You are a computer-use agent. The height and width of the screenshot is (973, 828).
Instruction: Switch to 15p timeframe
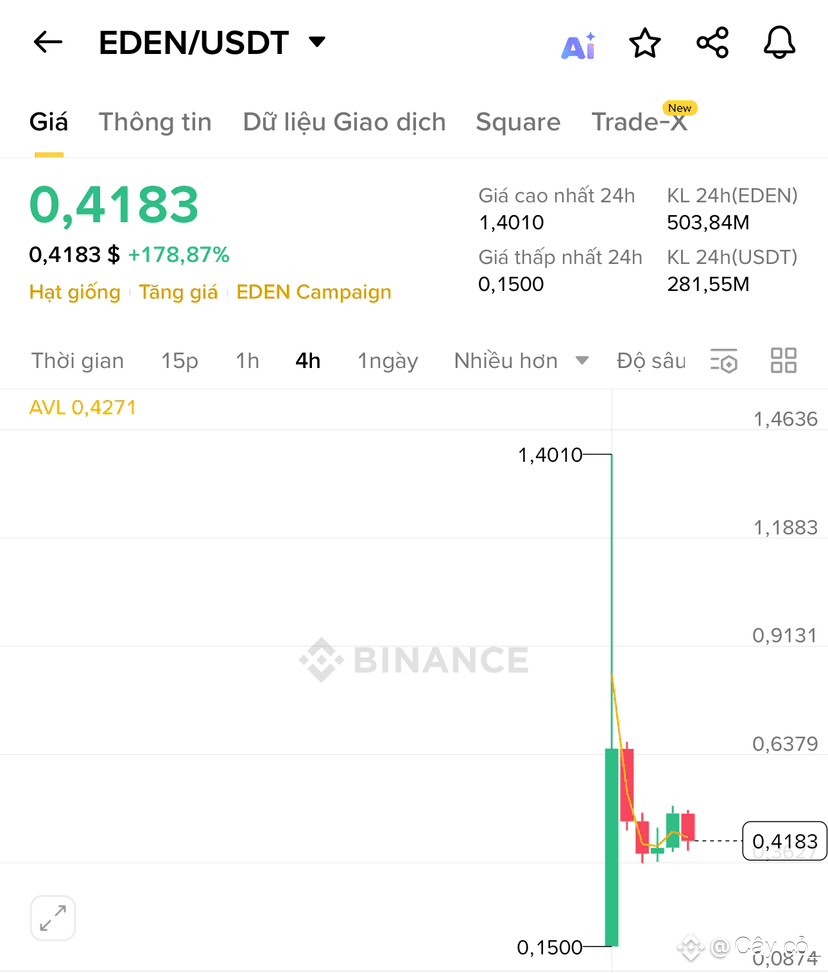[180, 361]
